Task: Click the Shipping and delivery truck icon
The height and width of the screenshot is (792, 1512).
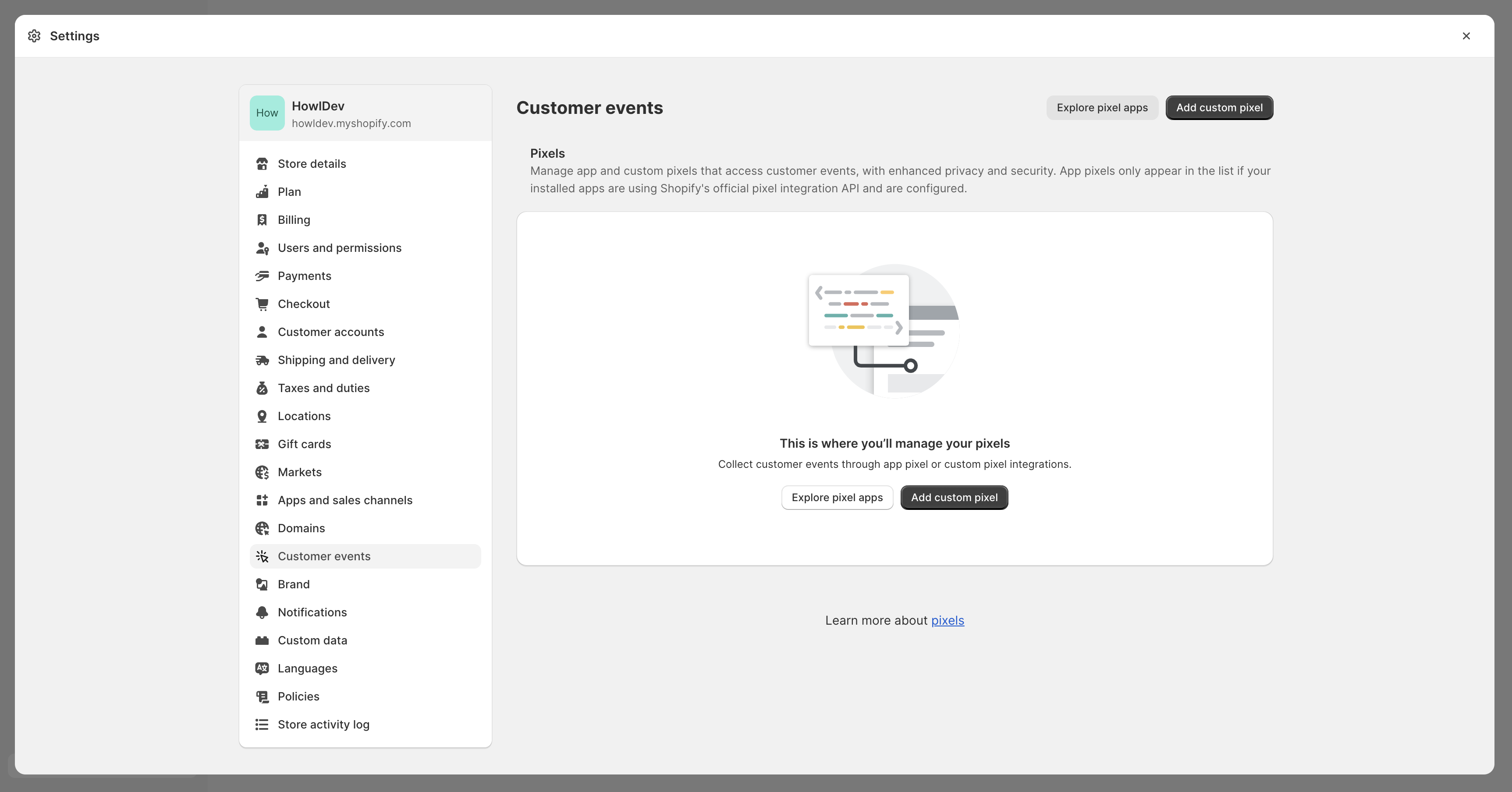Action: (262, 360)
